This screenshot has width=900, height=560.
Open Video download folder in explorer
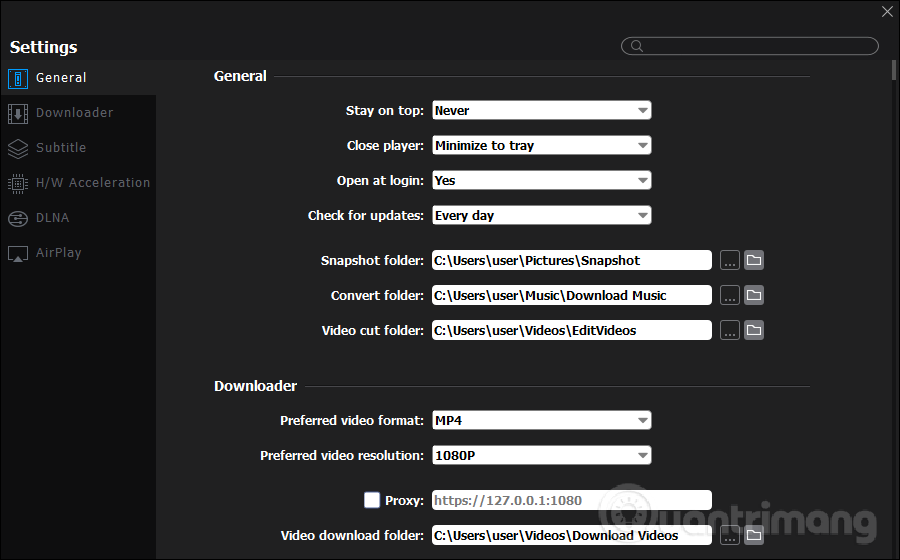click(754, 535)
